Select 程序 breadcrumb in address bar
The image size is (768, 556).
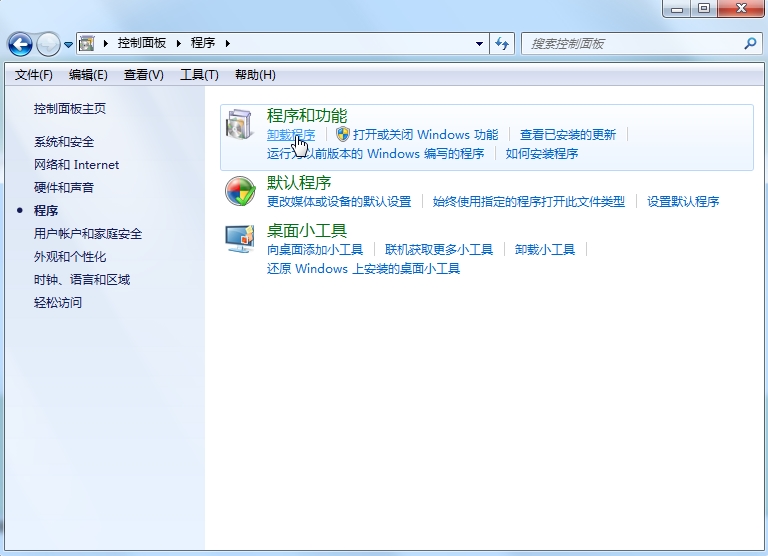click(203, 43)
